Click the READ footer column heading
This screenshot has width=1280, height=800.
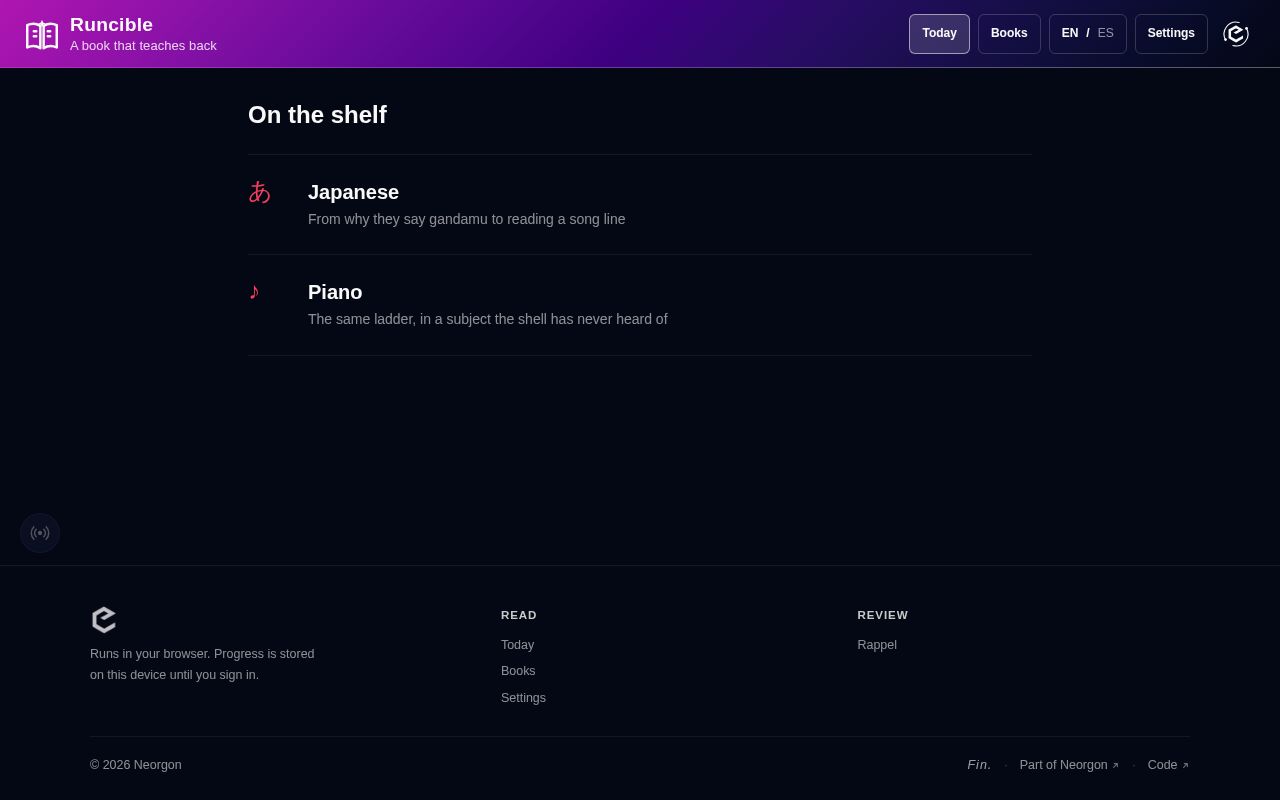519,615
